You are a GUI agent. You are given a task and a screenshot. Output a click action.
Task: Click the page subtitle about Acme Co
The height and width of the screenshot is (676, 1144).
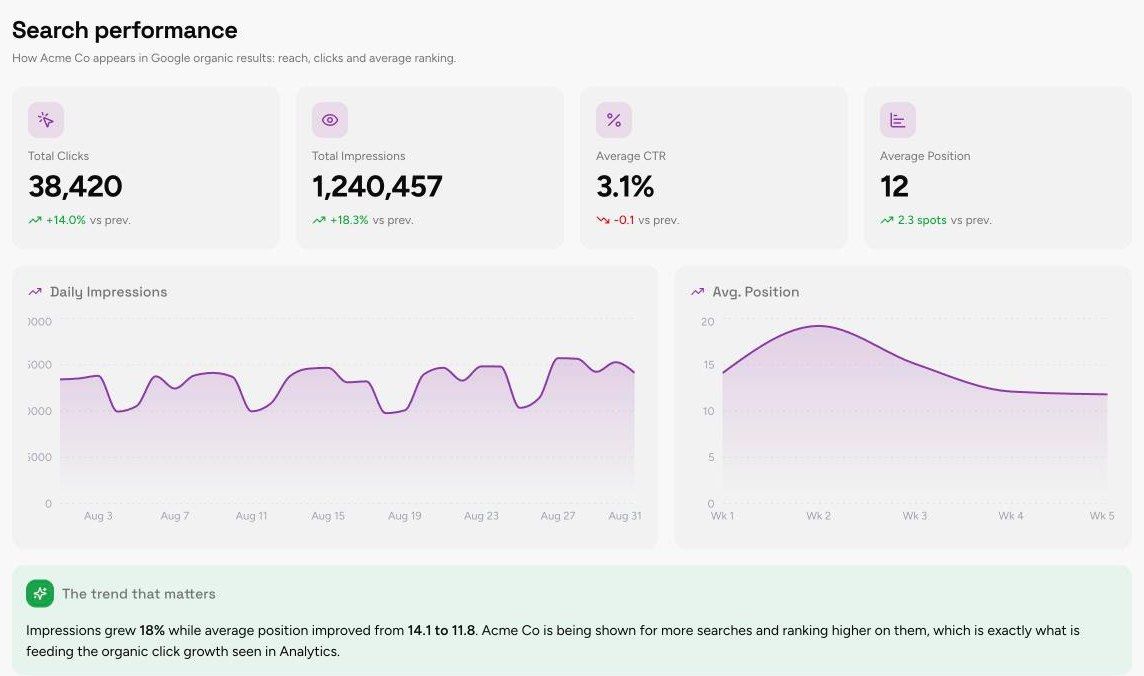(x=234, y=58)
